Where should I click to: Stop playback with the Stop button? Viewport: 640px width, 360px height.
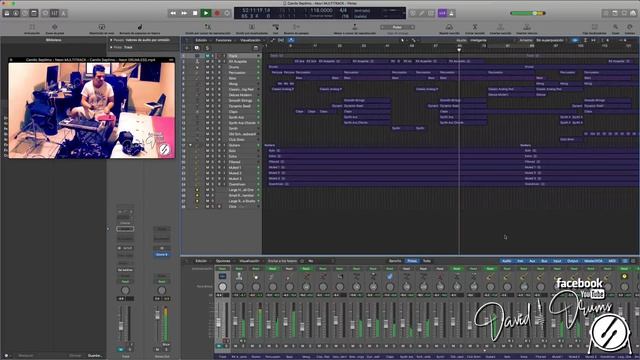195,13
